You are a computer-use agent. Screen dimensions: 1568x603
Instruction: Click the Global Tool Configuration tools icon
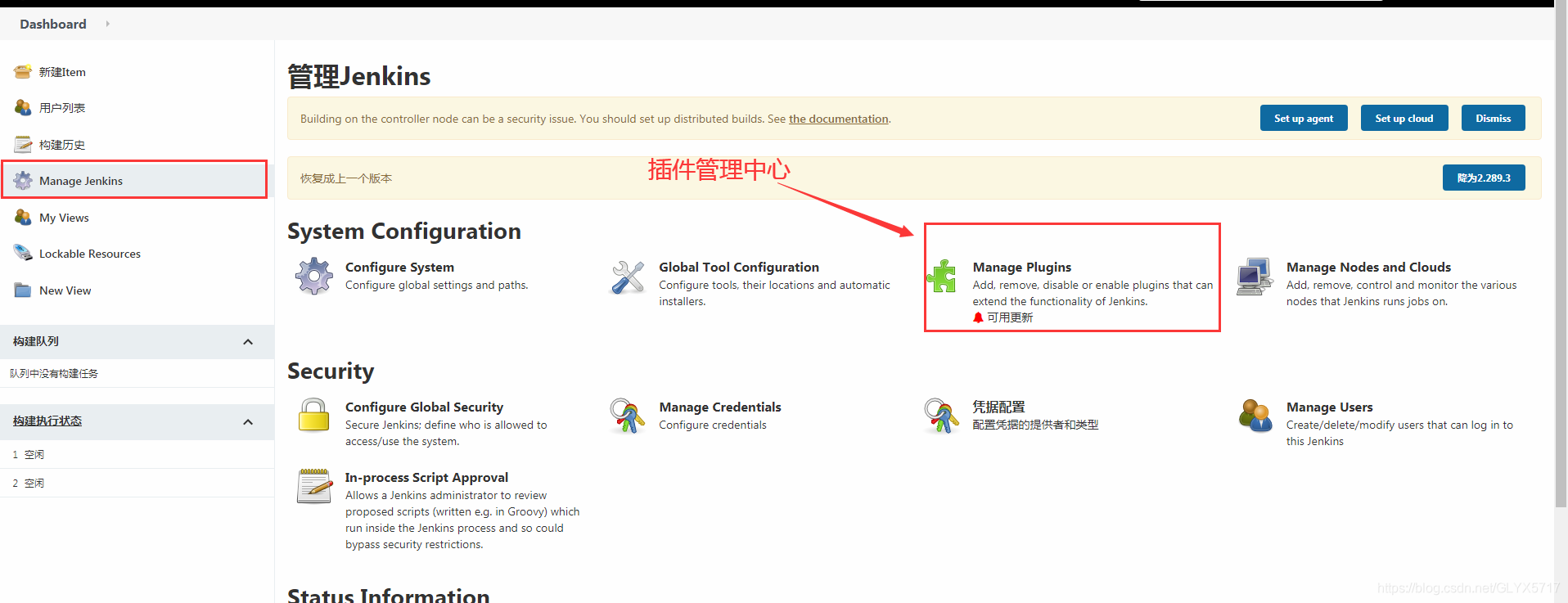(x=628, y=277)
